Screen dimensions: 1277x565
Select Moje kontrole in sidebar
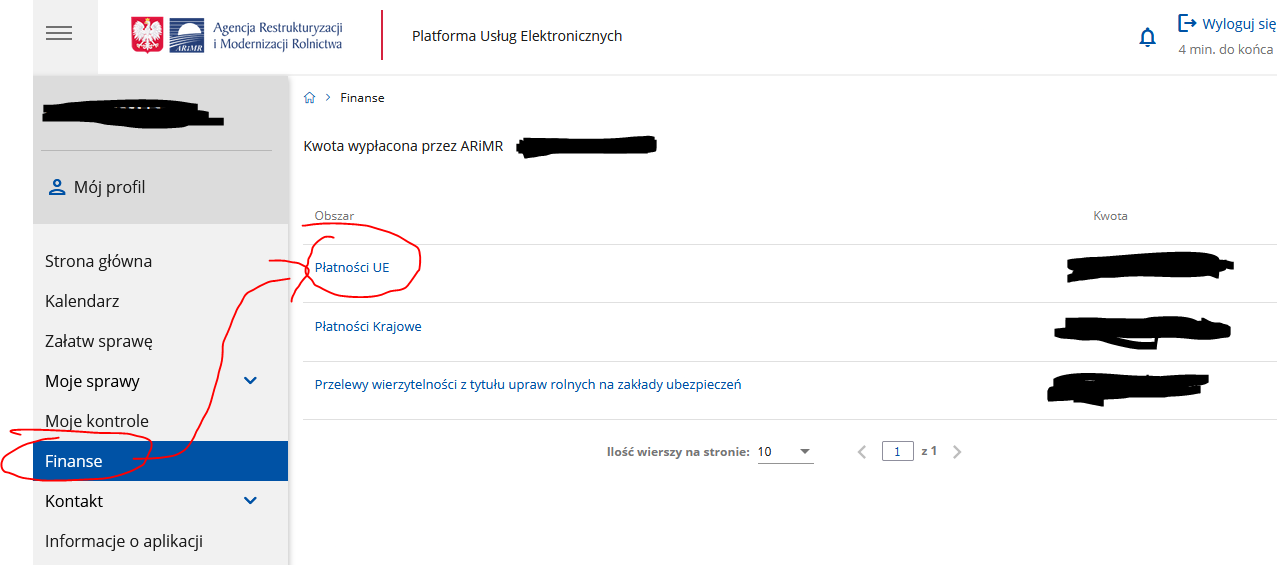[x=96, y=421]
